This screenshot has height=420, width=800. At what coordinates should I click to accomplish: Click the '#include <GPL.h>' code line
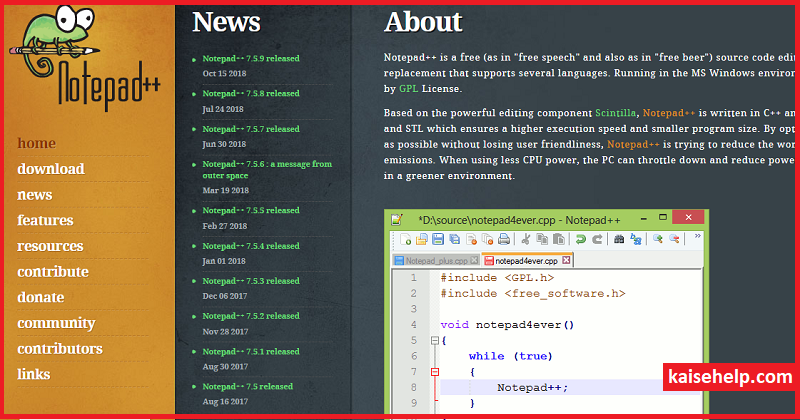[497, 278]
